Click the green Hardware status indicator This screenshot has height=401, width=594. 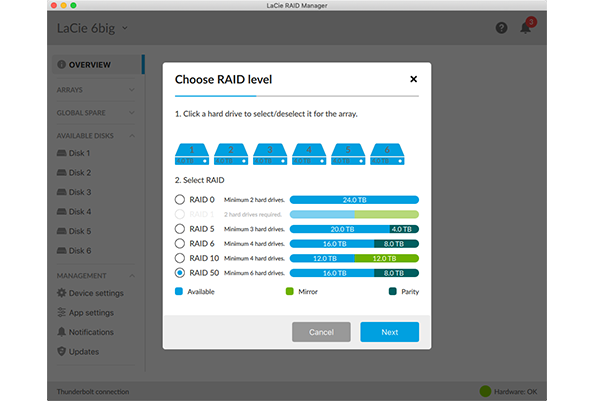(x=485, y=391)
